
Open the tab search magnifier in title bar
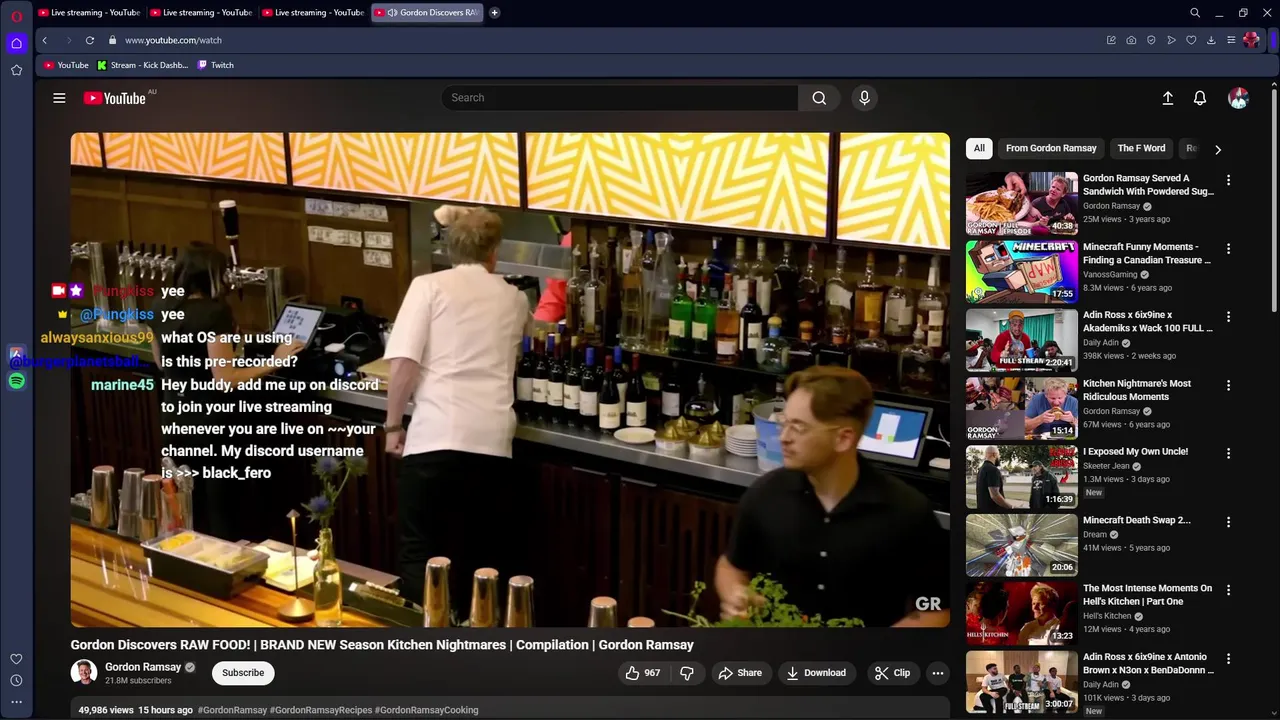coord(1195,13)
